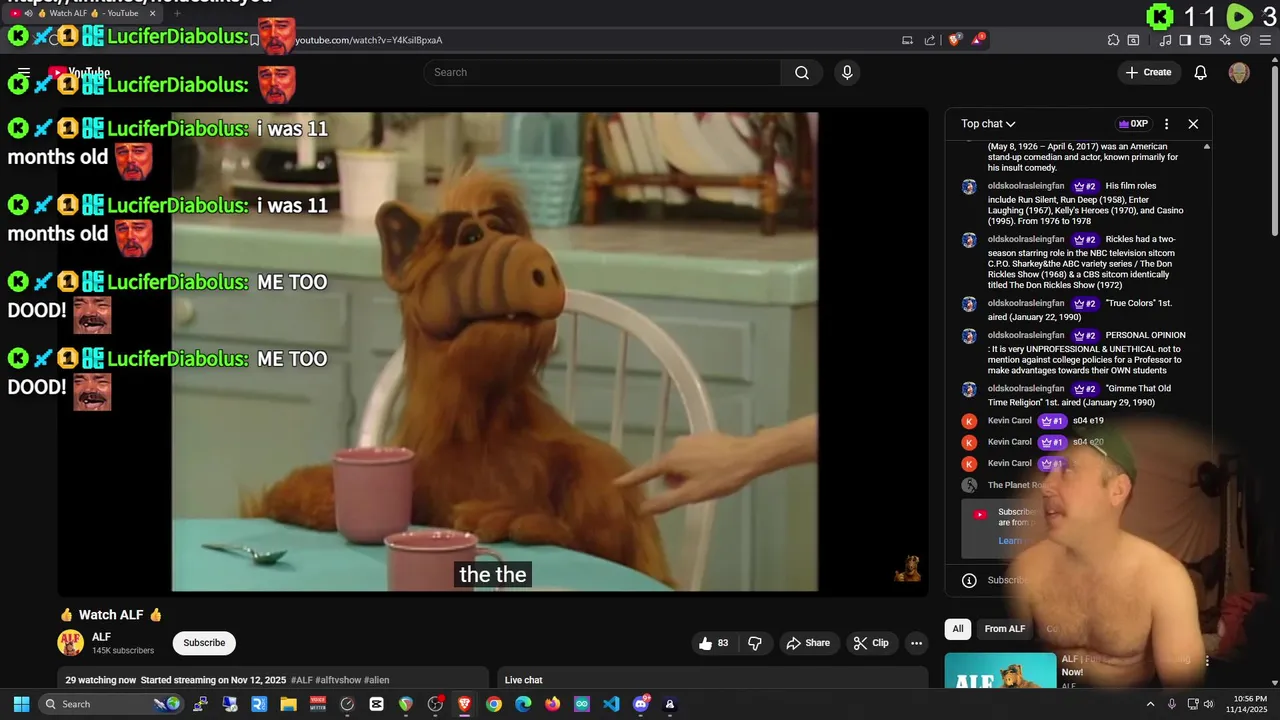Viewport: 1280px width, 720px height.
Task: Open the browser extensions puzzle icon
Action: pyautogui.click(x=1113, y=40)
